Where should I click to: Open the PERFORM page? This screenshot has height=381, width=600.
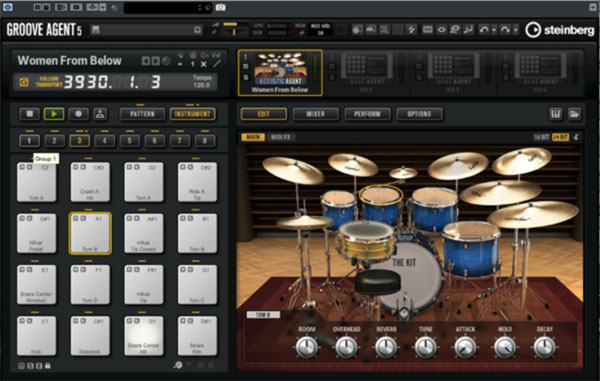click(367, 114)
